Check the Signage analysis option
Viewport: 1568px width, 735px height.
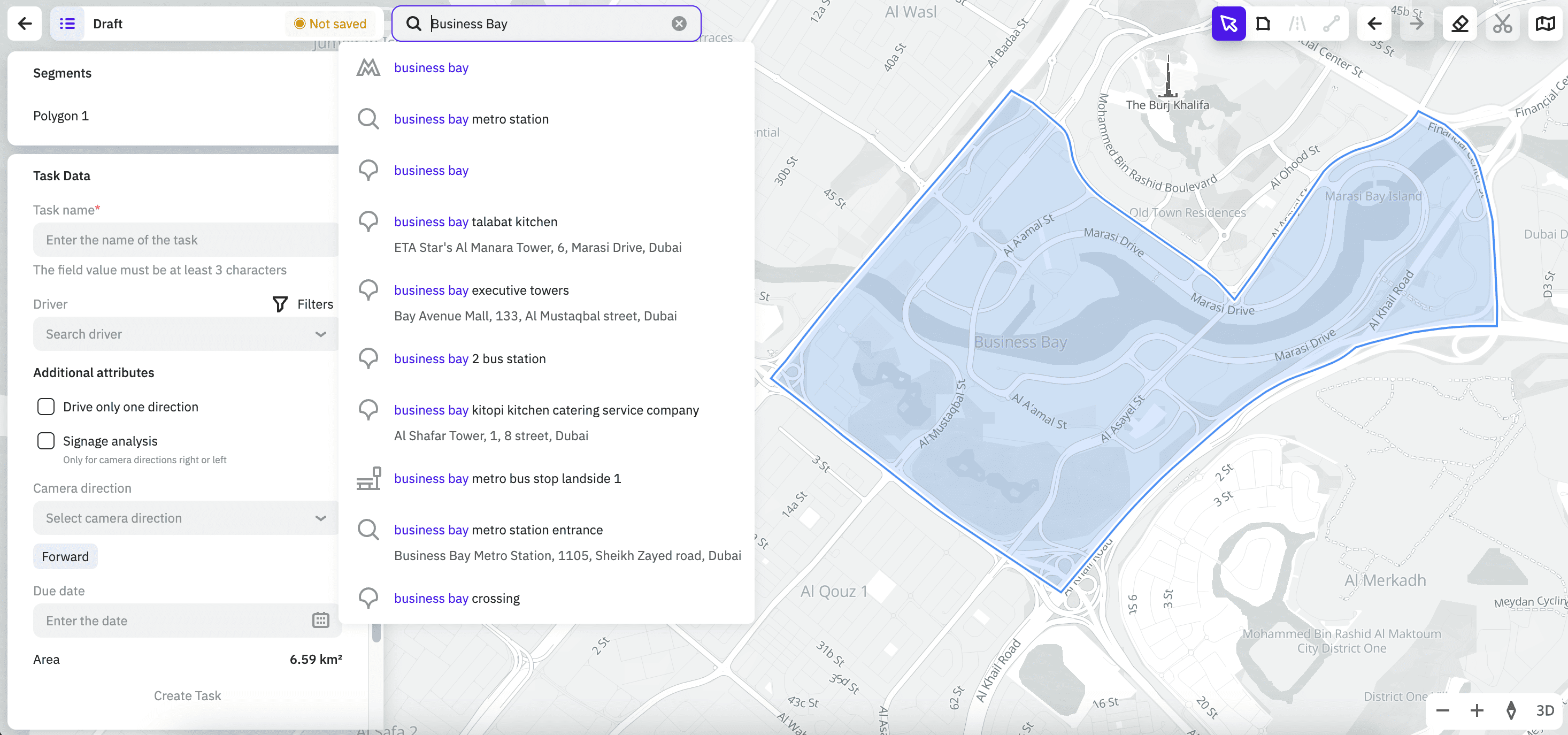(x=45, y=440)
